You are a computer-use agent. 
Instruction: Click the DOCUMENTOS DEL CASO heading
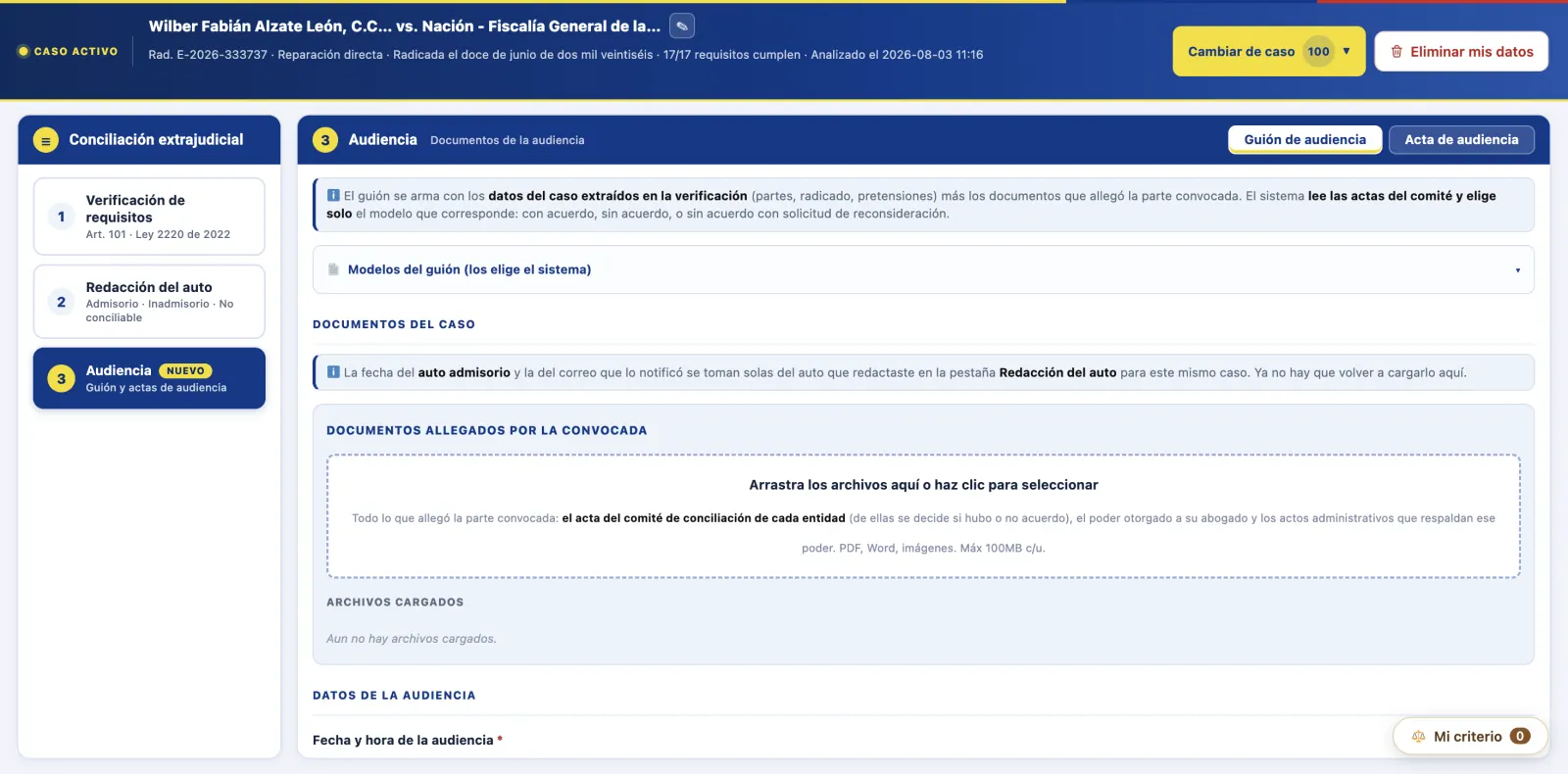point(394,324)
